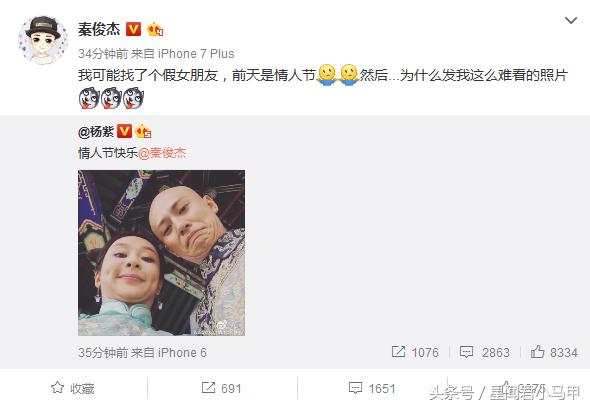Click the crown membership badge beside 秦俊杰
Image resolution: width=590 pixels, height=406 pixels.
coord(155,29)
